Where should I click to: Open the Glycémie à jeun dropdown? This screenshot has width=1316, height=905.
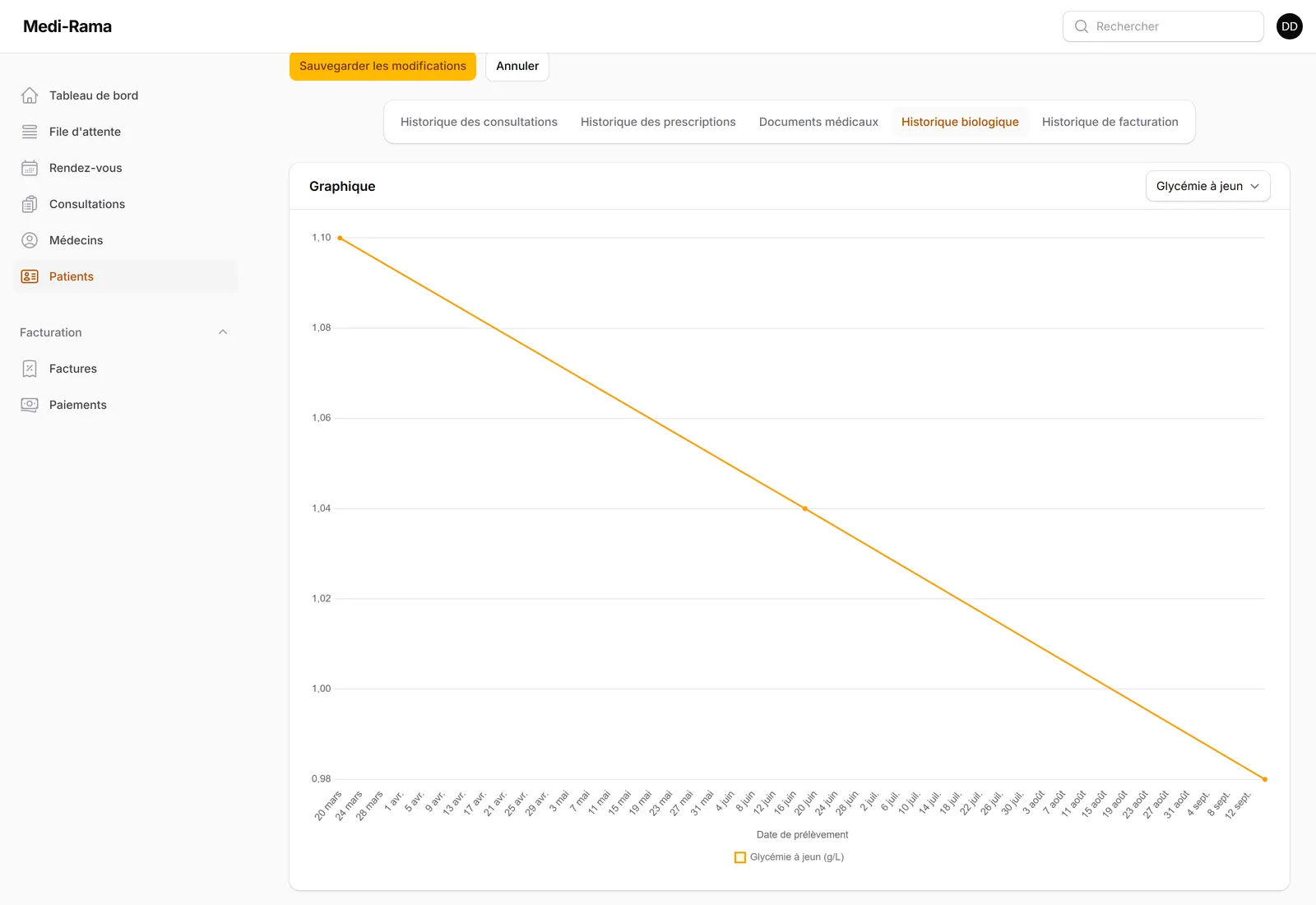[1208, 186]
